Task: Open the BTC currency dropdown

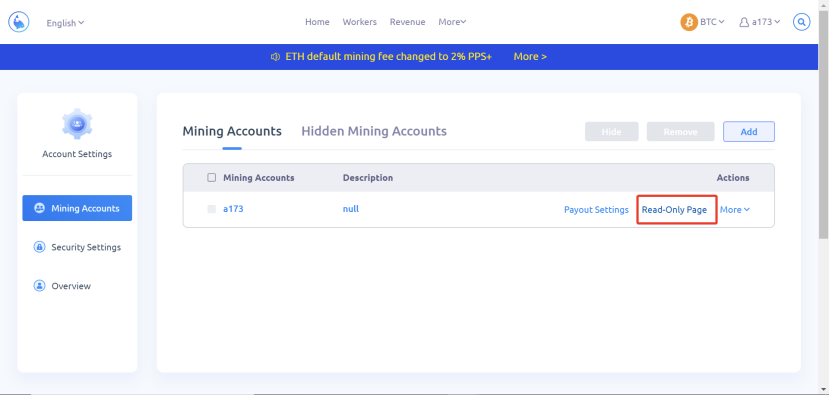Action: (x=712, y=22)
